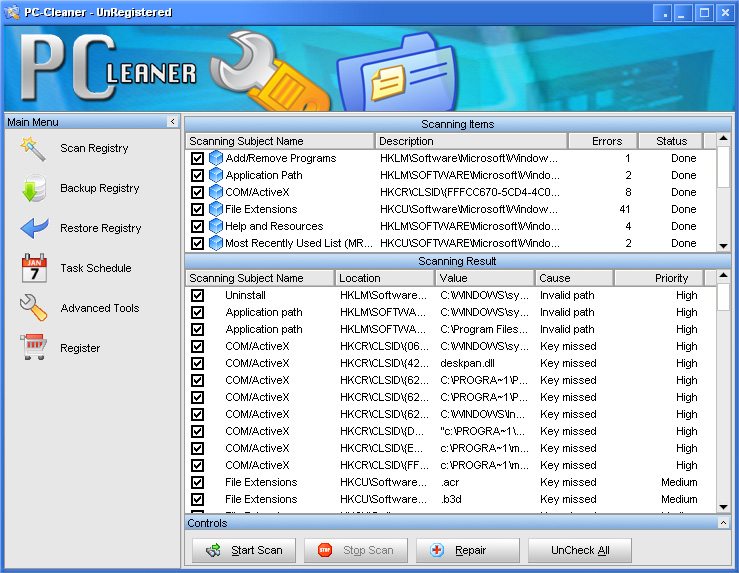This screenshot has width=739, height=573.
Task: Click the Advanced Tools wrench icon
Action: (x=33, y=308)
